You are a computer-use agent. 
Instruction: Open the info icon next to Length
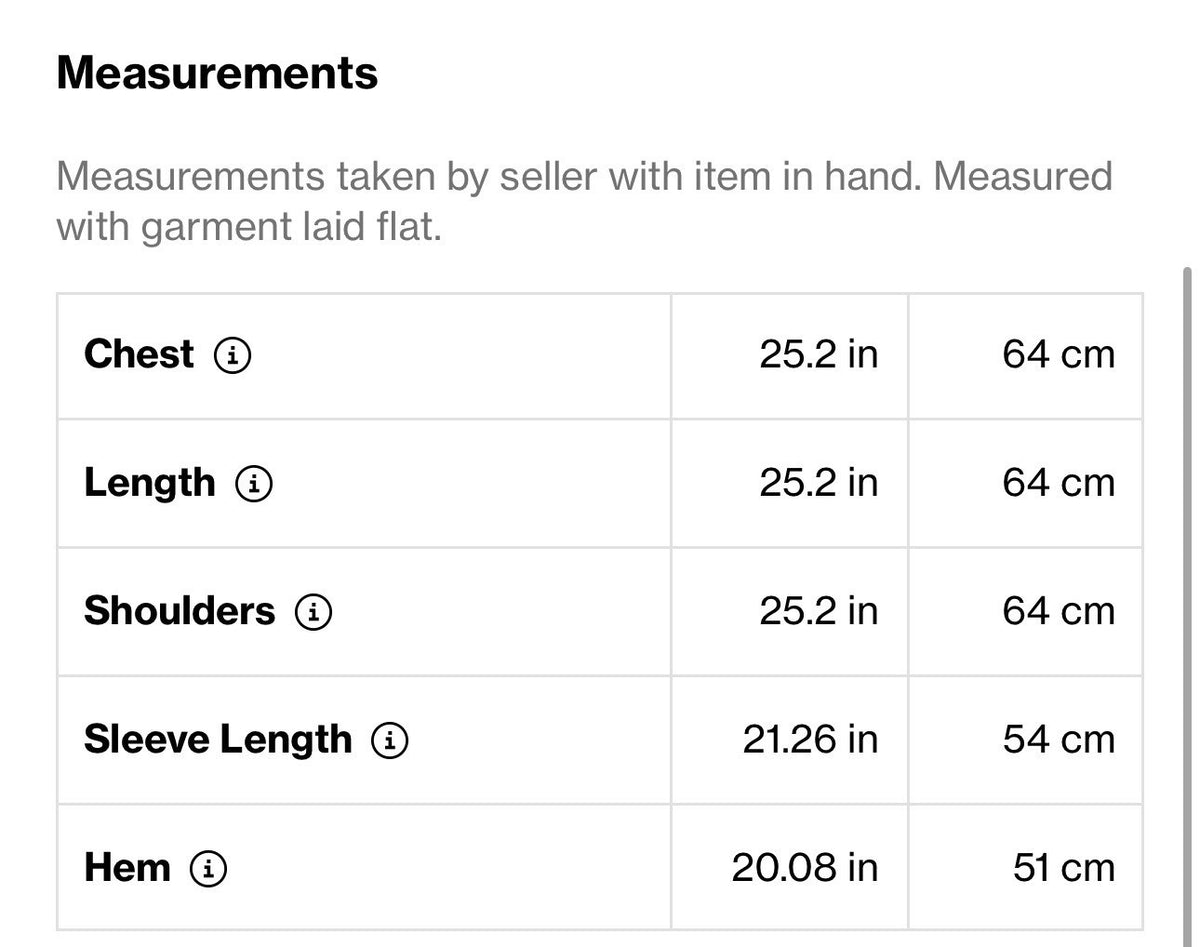[x=254, y=484]
